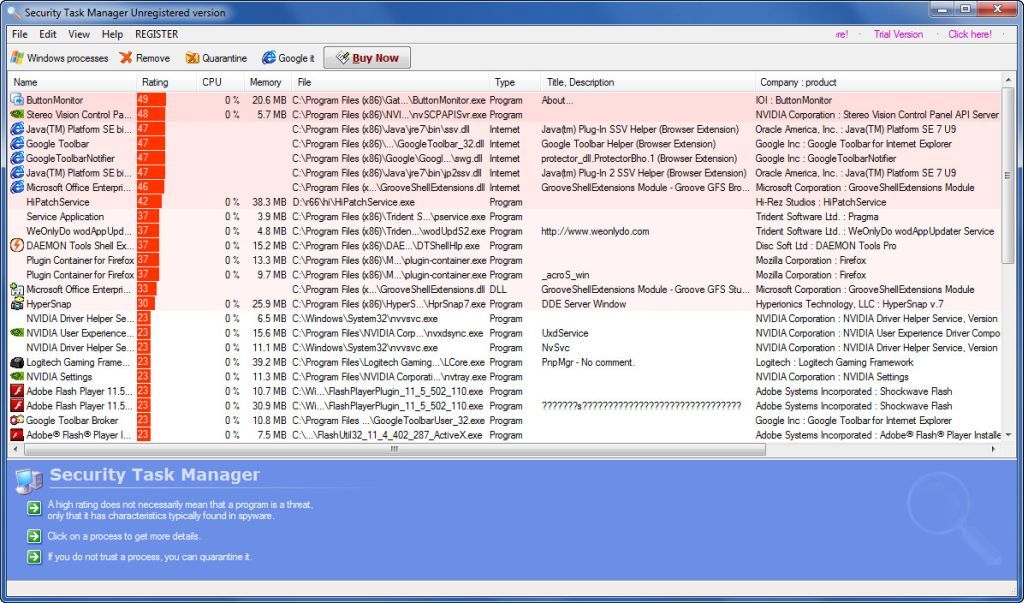
Task: Click icon of Microsoft Office Enterprise rated 46
Action: click(17, 187)
